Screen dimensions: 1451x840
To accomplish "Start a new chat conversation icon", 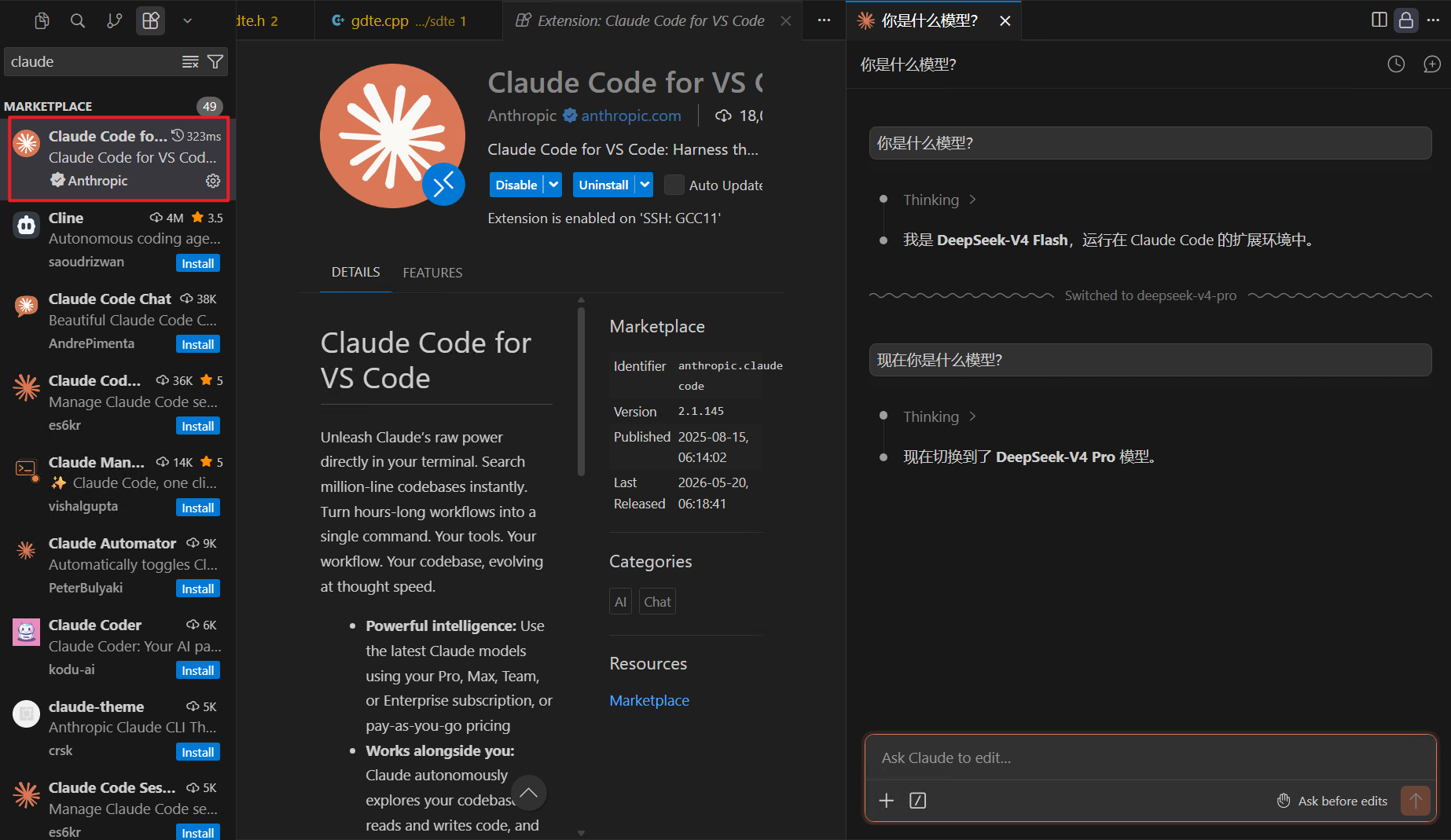I will pyautogui.click(x=1432, y=64).
